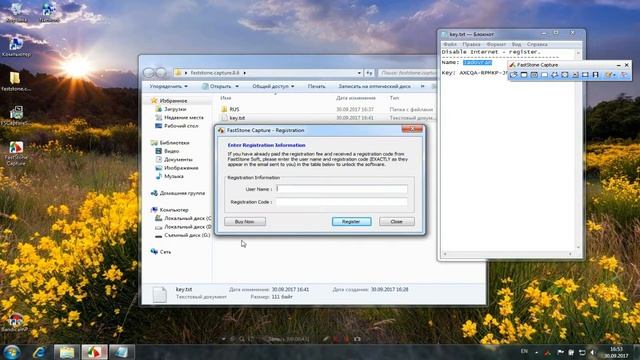Click 'Disable internet - register.' line in Notepad
This screenshot has width=640, height=360.
click(x=491, y=52)
